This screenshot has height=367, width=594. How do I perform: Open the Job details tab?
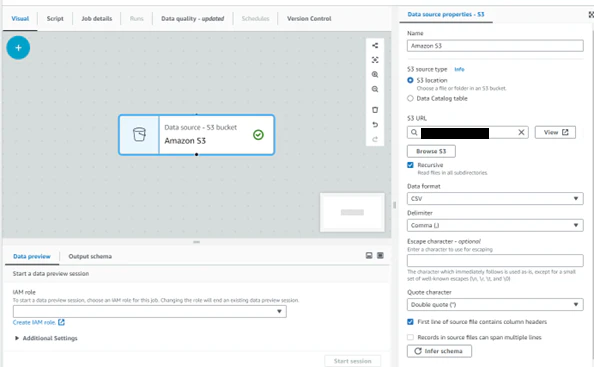(97, 19)
